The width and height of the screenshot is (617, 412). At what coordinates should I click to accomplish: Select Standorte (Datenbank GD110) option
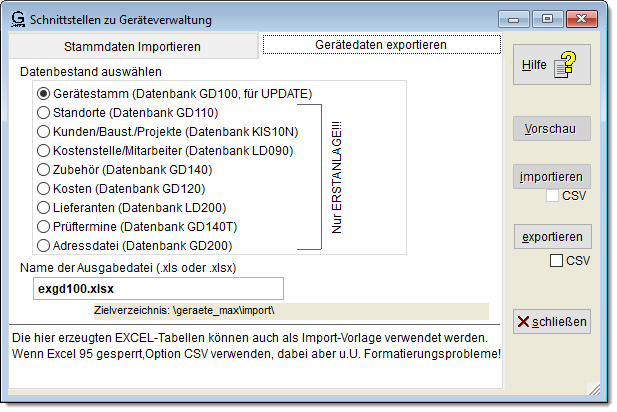tap(43, 112)
